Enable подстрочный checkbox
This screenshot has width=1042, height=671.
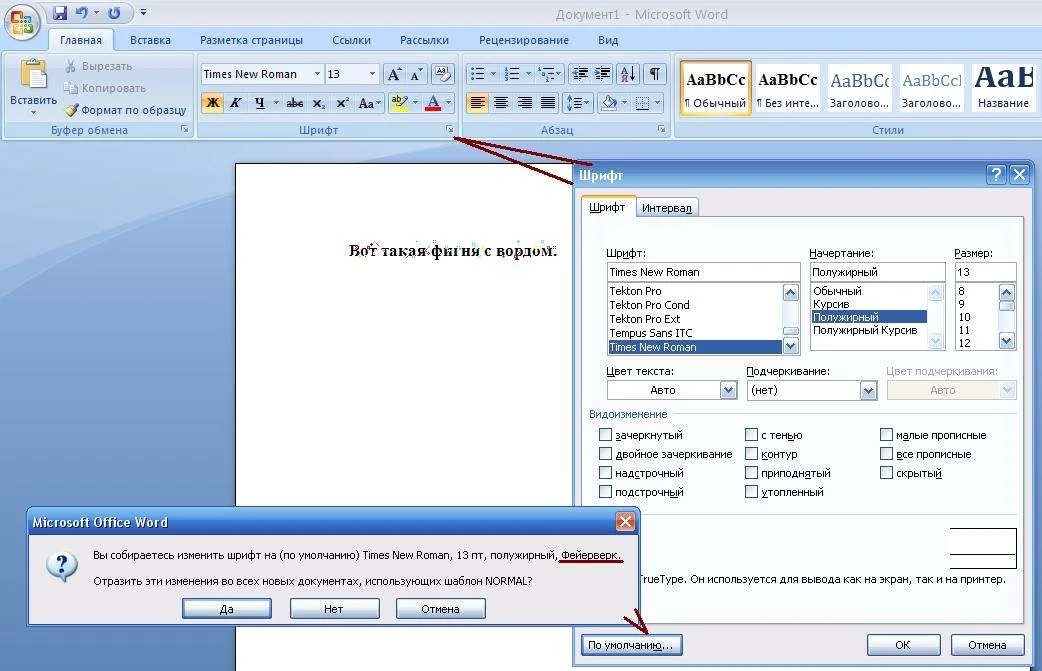click(605, 492)
